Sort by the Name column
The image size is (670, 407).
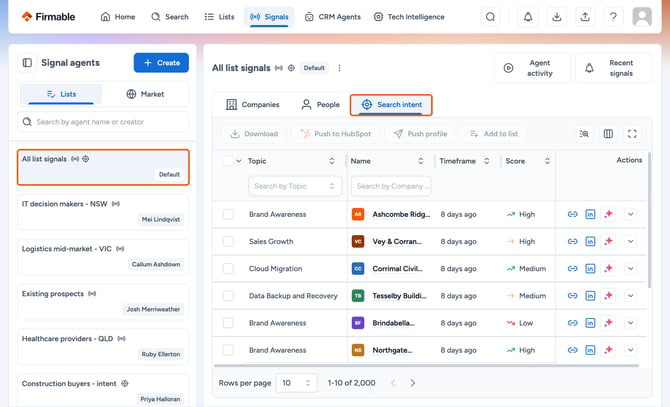420,161
